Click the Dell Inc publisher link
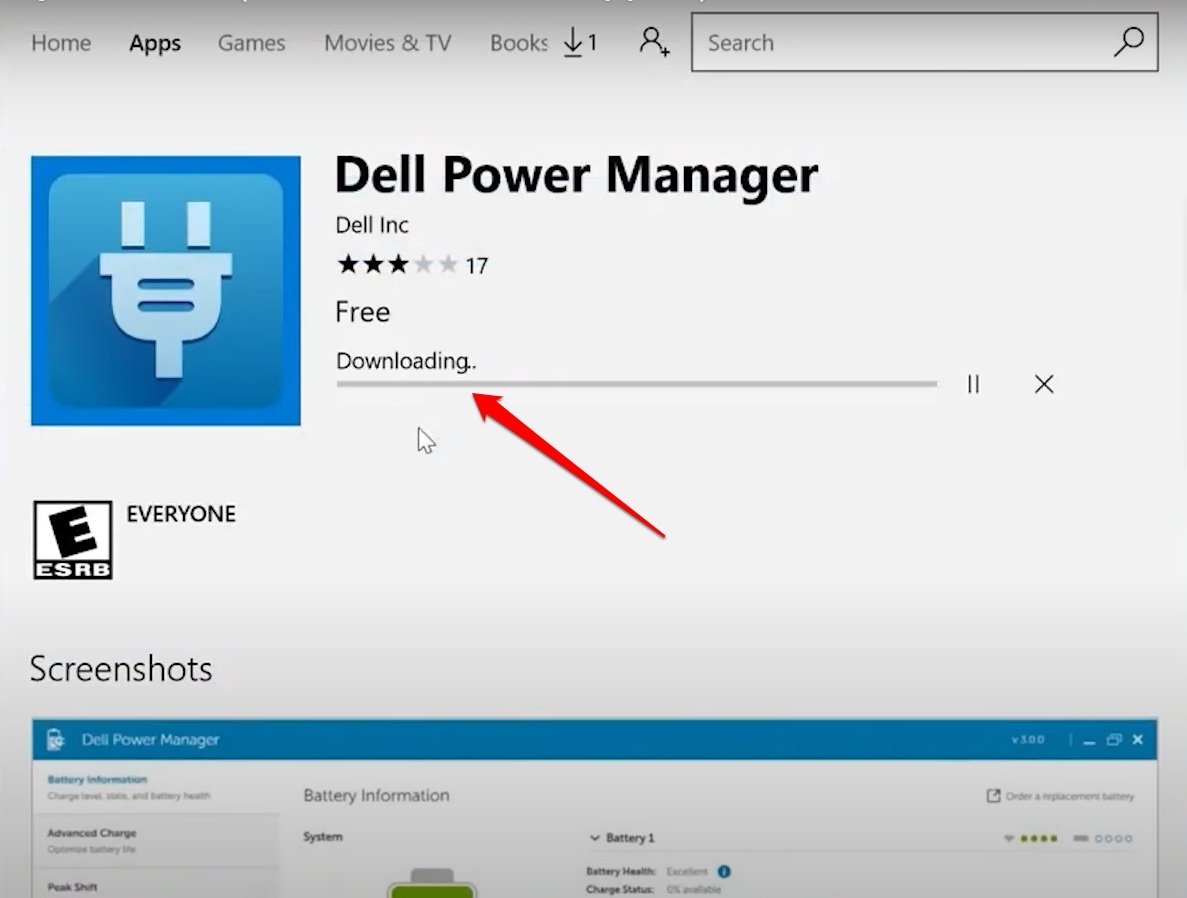This screenshot has width=1187, height=898. [371, 225]
